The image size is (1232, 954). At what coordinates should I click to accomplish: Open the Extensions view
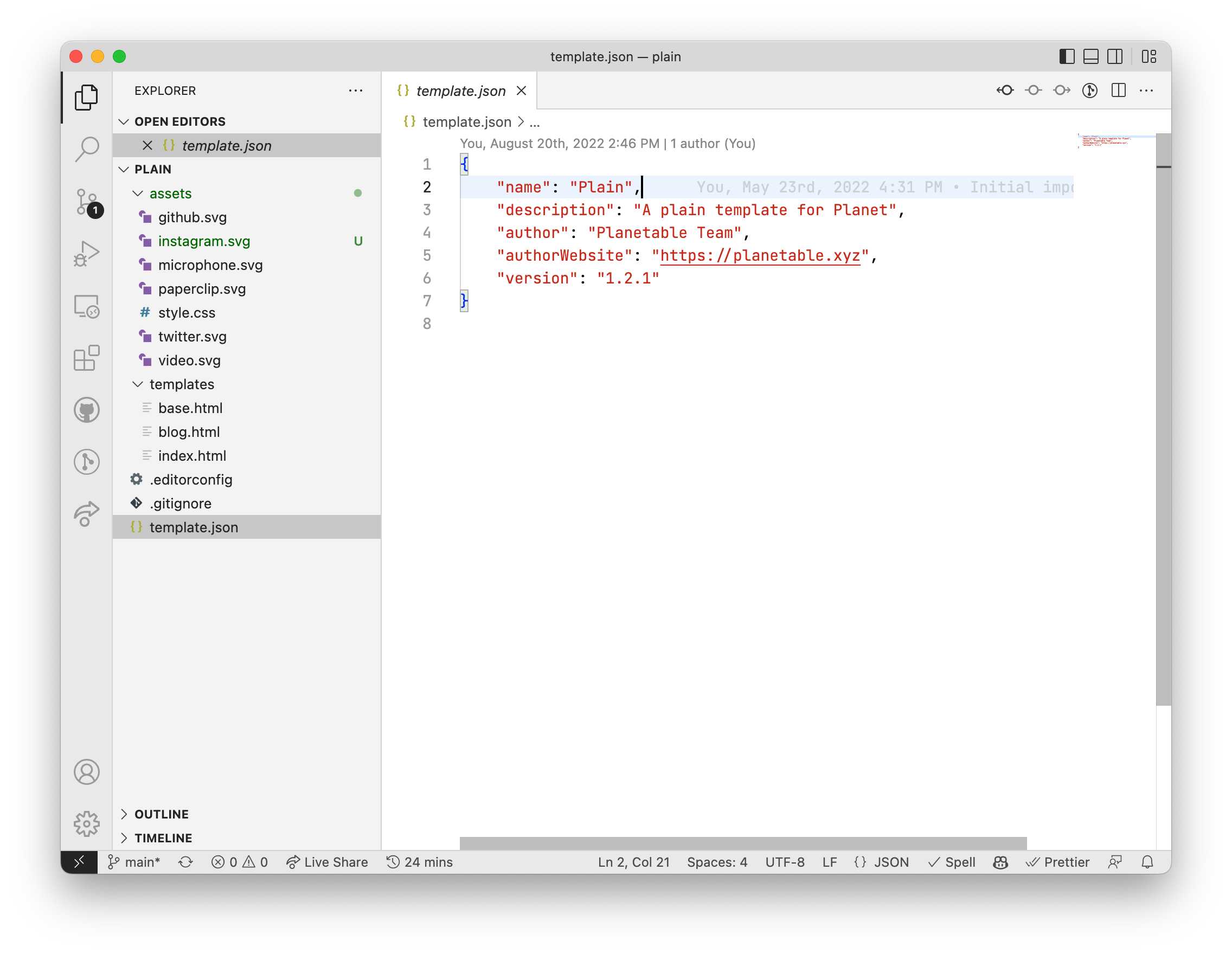click(87, 358)
